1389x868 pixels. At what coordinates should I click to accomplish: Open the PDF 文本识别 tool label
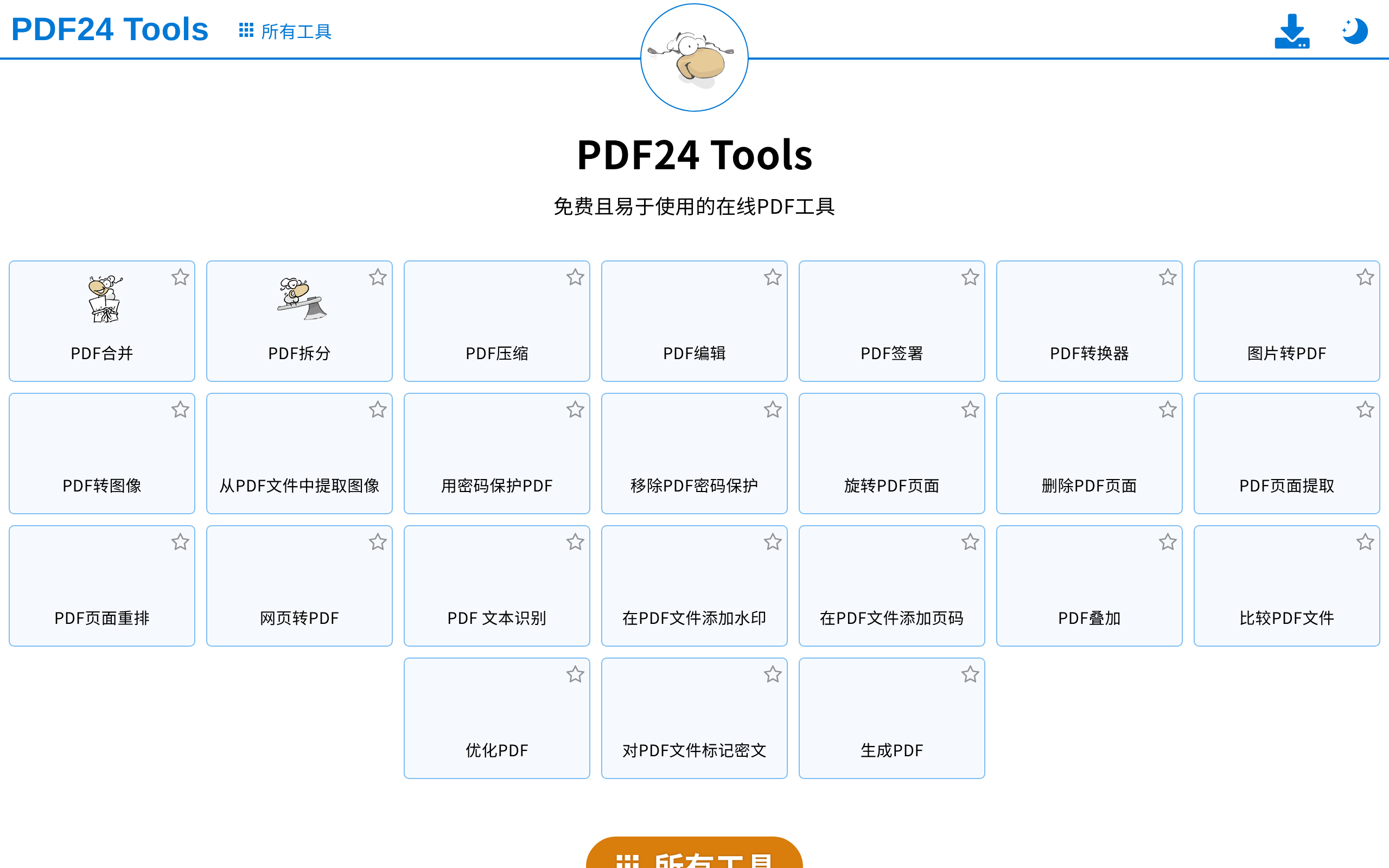(x=497, y=618)
